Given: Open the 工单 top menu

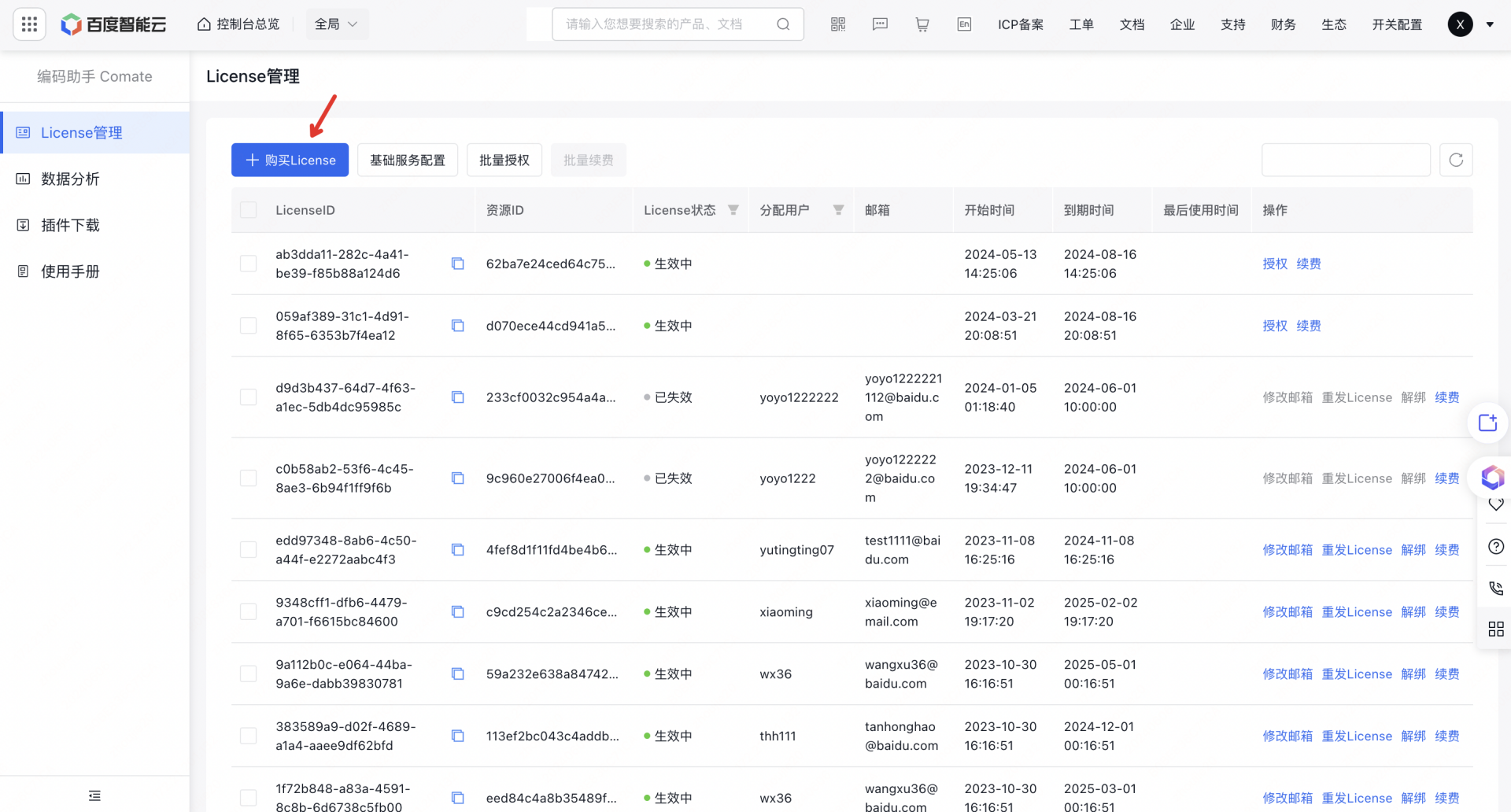Looking at the screenshot, I should (x=1081, y=24).
